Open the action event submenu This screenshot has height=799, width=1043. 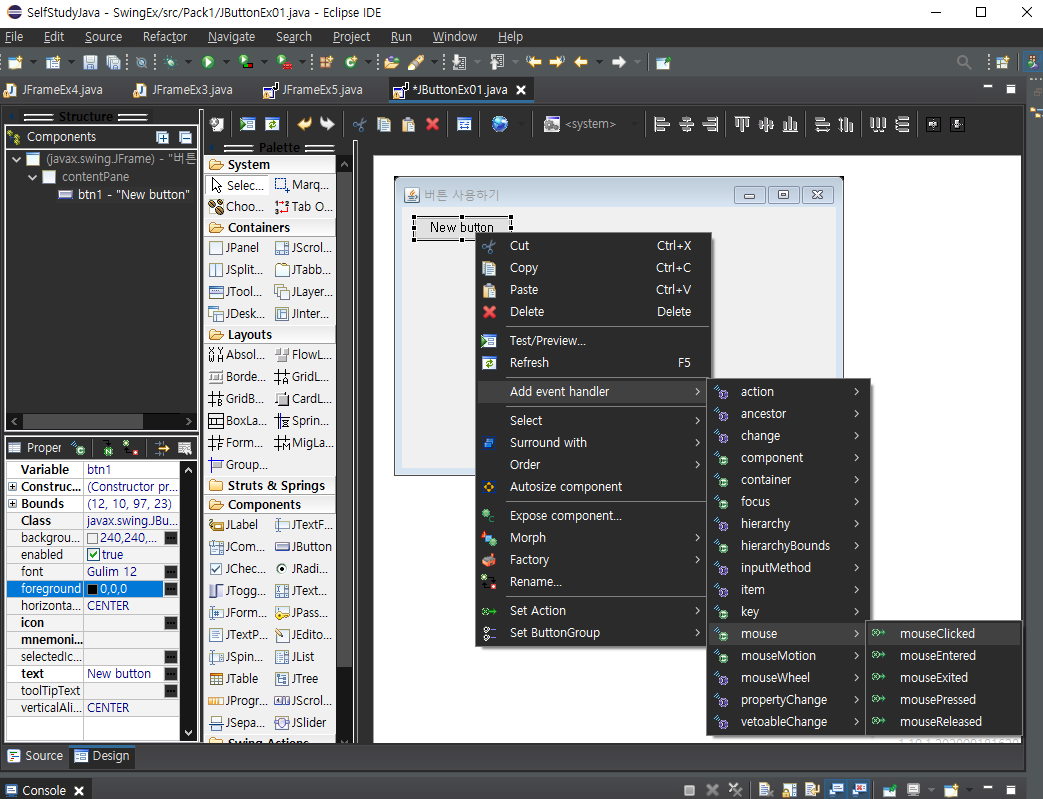tap(788, 391)
